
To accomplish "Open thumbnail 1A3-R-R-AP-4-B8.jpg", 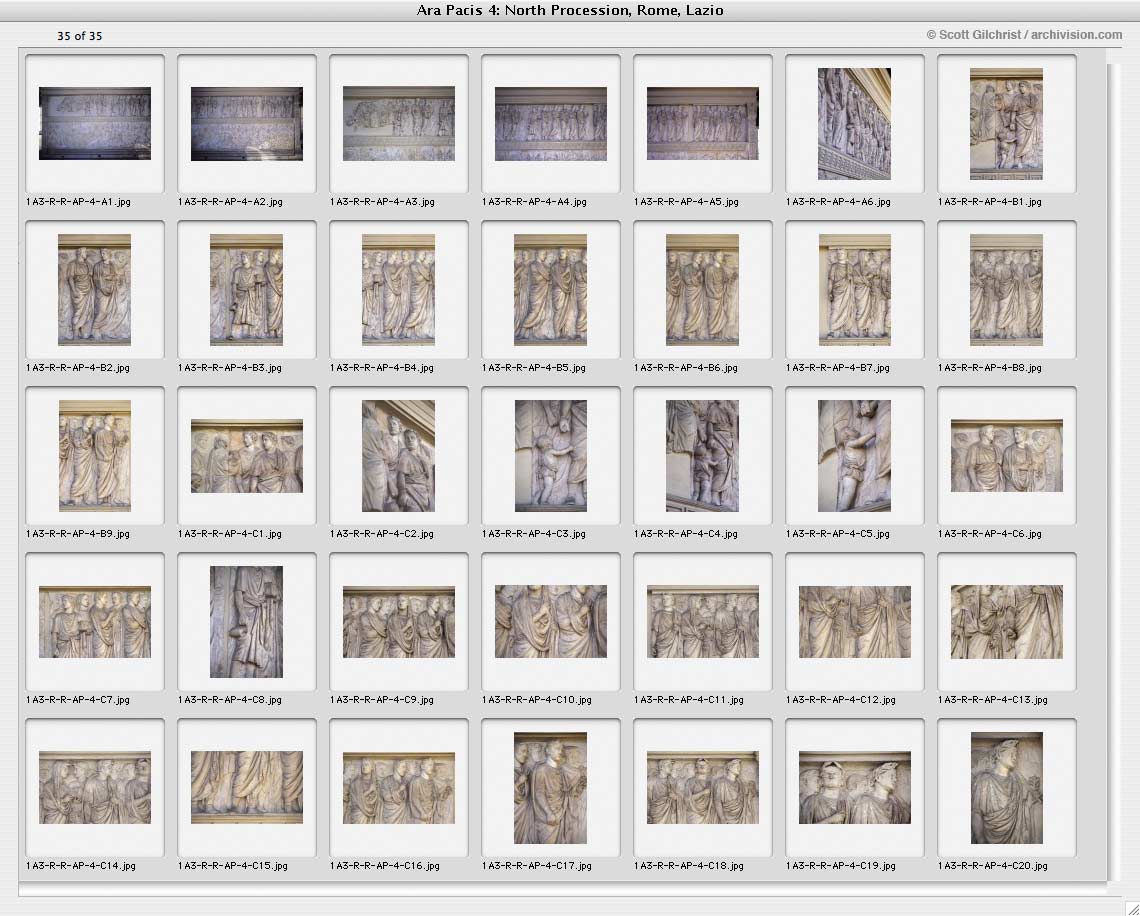I will click(x=1006, y=289).
